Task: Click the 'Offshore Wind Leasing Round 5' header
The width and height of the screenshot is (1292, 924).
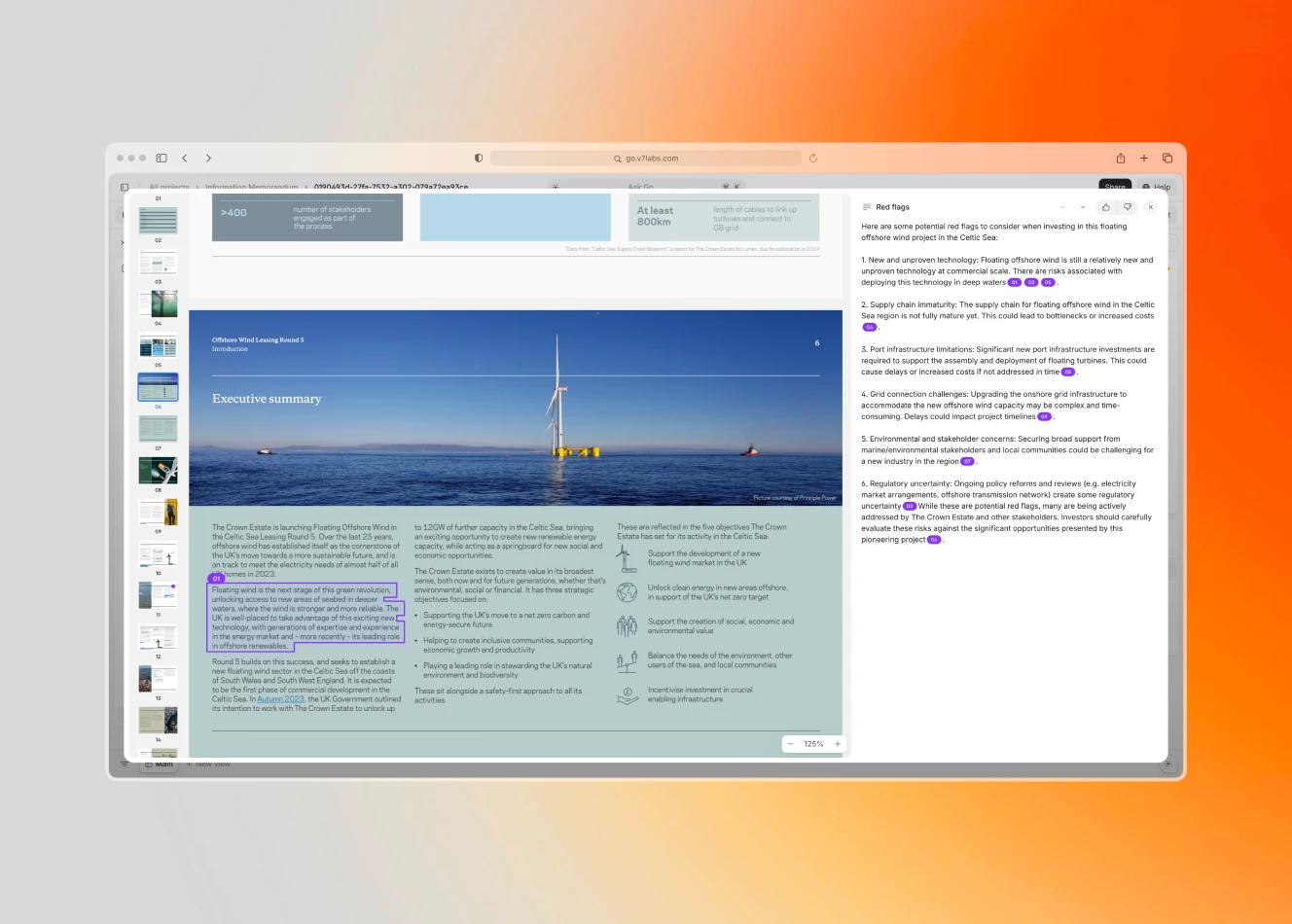Action: pyautogui.click(x=258, y=340)
